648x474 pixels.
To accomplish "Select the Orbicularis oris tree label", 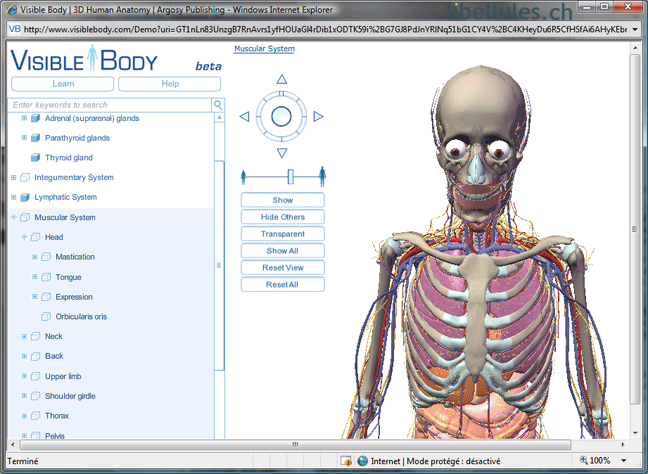I will pos(81,317).
